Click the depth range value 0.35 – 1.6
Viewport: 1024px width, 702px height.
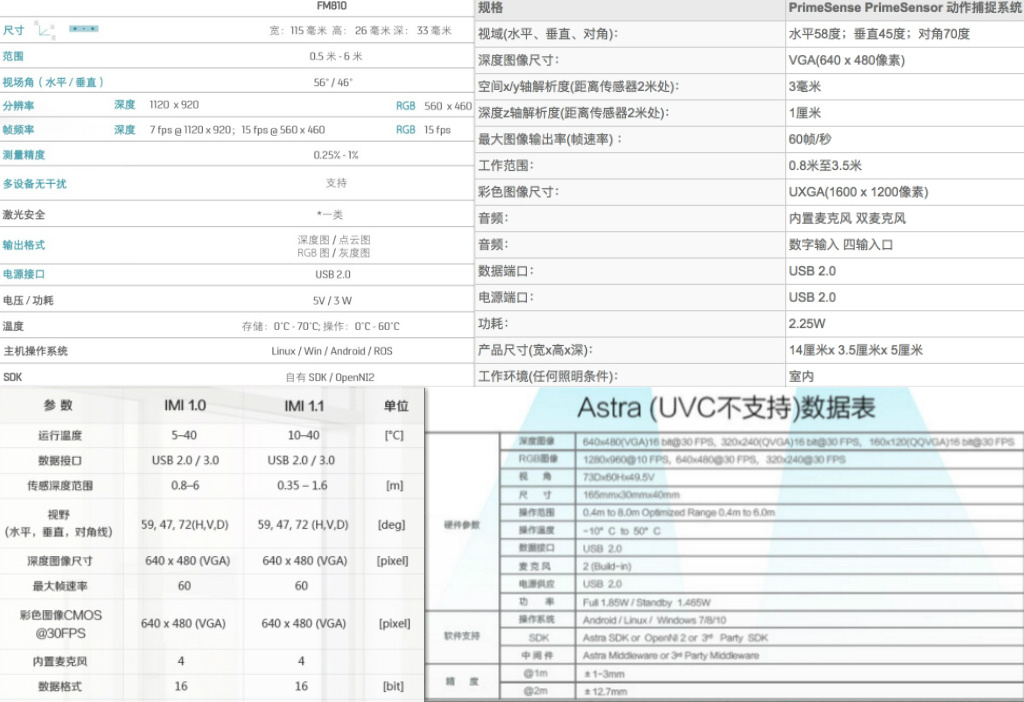(x=302, y=485)
